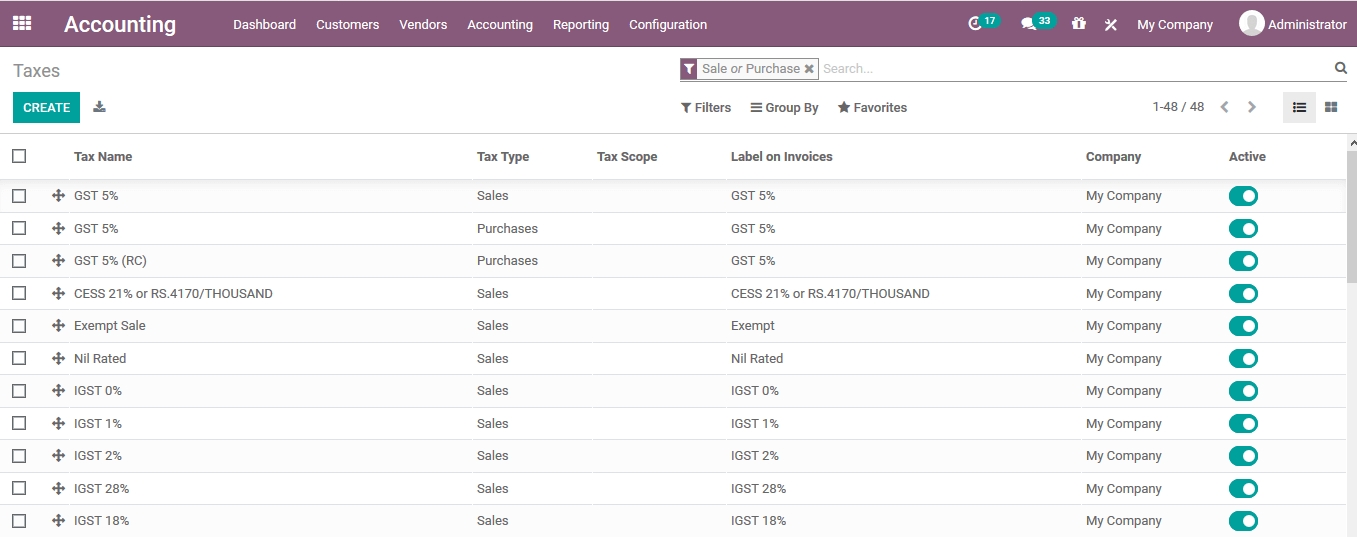Open the activities clock icon with badge 17
This screenshot has height=537, width=1357.
click(976, 24)
